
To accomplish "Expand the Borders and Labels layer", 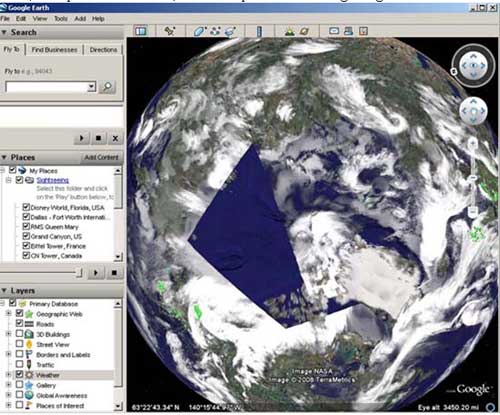I will coord(9,354).
